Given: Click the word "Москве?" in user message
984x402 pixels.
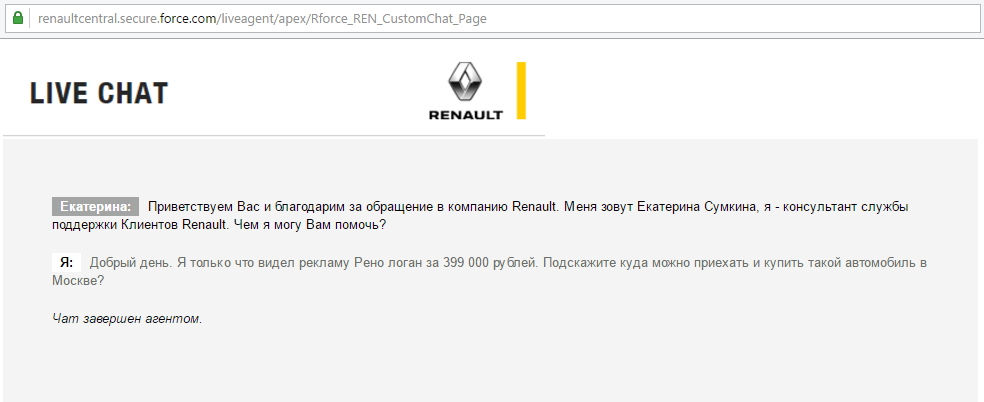Looking at the screenshot, I should 77,281.
